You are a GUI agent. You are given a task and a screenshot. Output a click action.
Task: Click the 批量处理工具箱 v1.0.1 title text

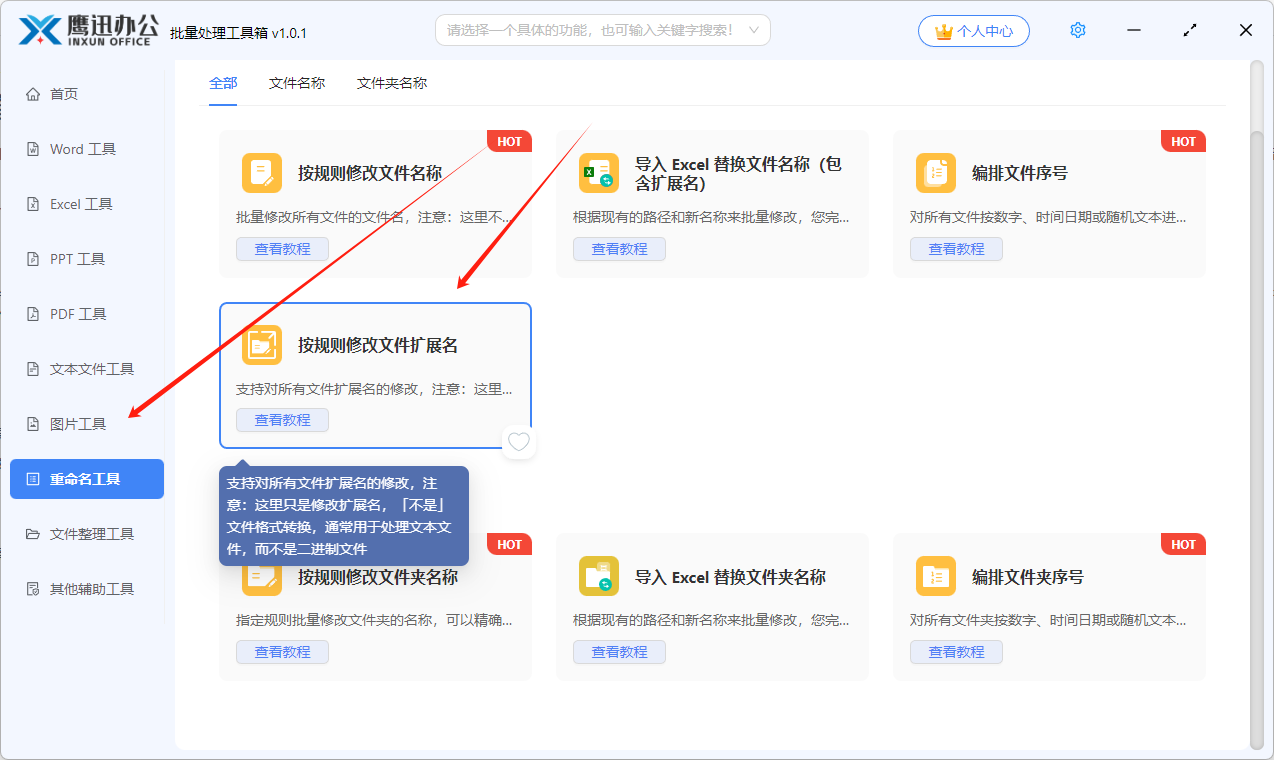click(x=238, y=33)
